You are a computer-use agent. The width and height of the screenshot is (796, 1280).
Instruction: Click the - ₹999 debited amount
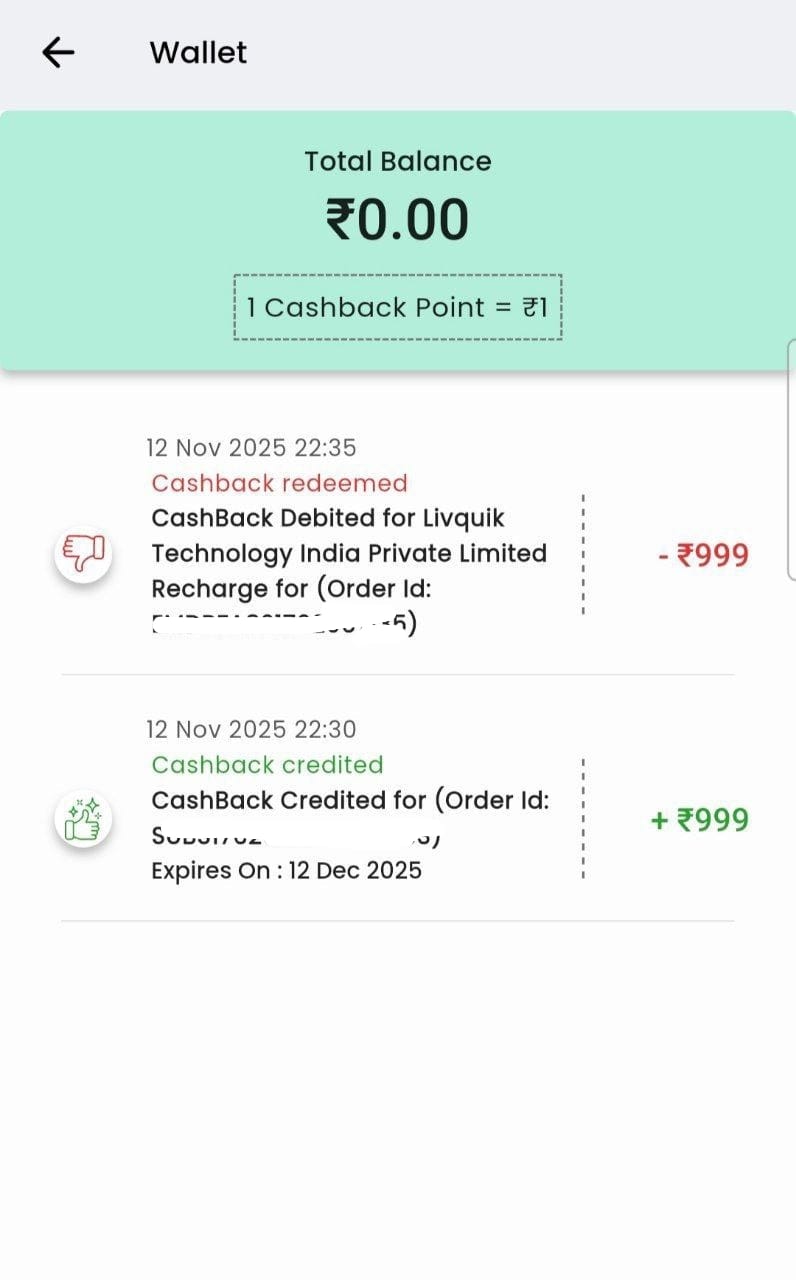click(703, 555)
